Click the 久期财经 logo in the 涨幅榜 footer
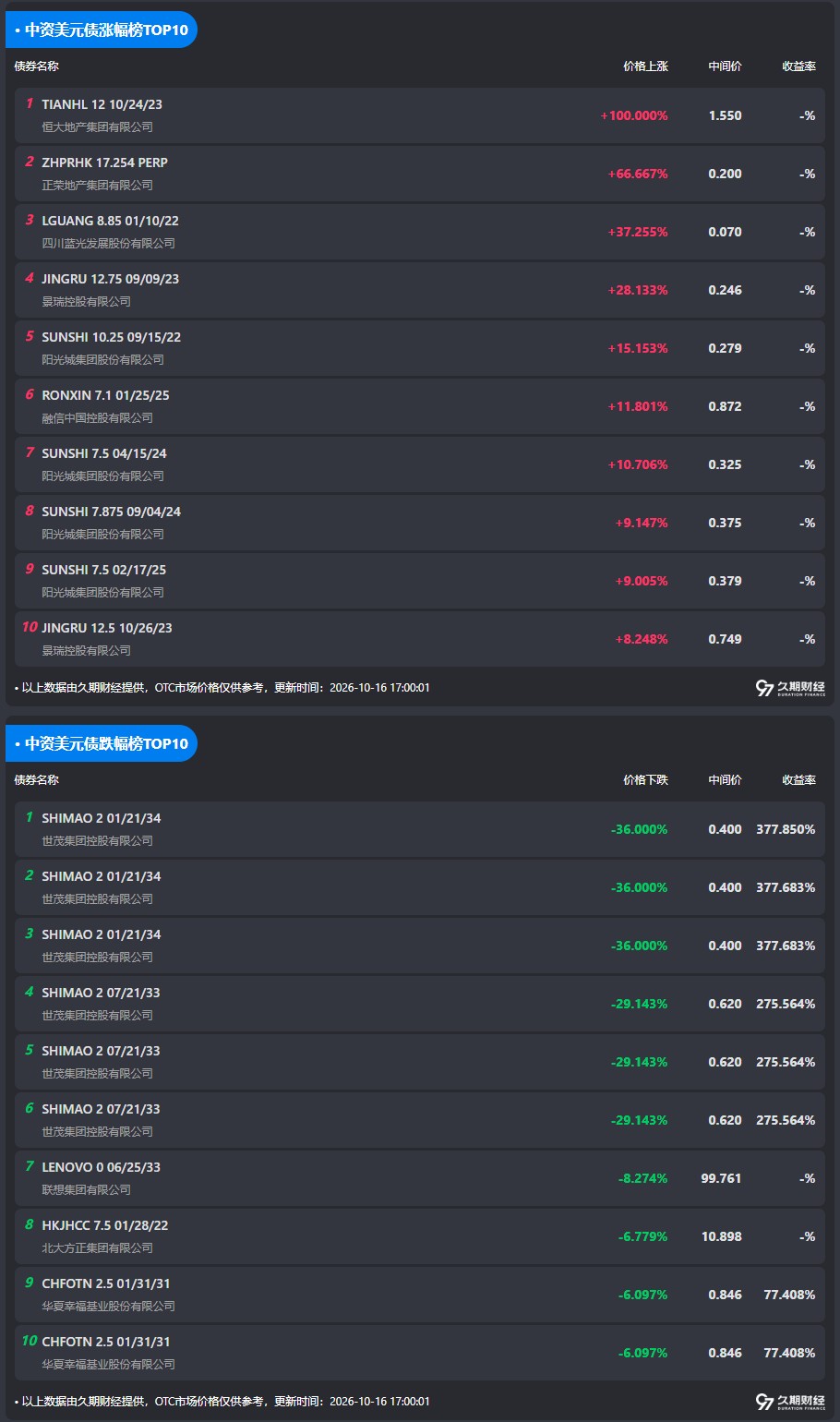840x1422 pixels. point(790,688)
